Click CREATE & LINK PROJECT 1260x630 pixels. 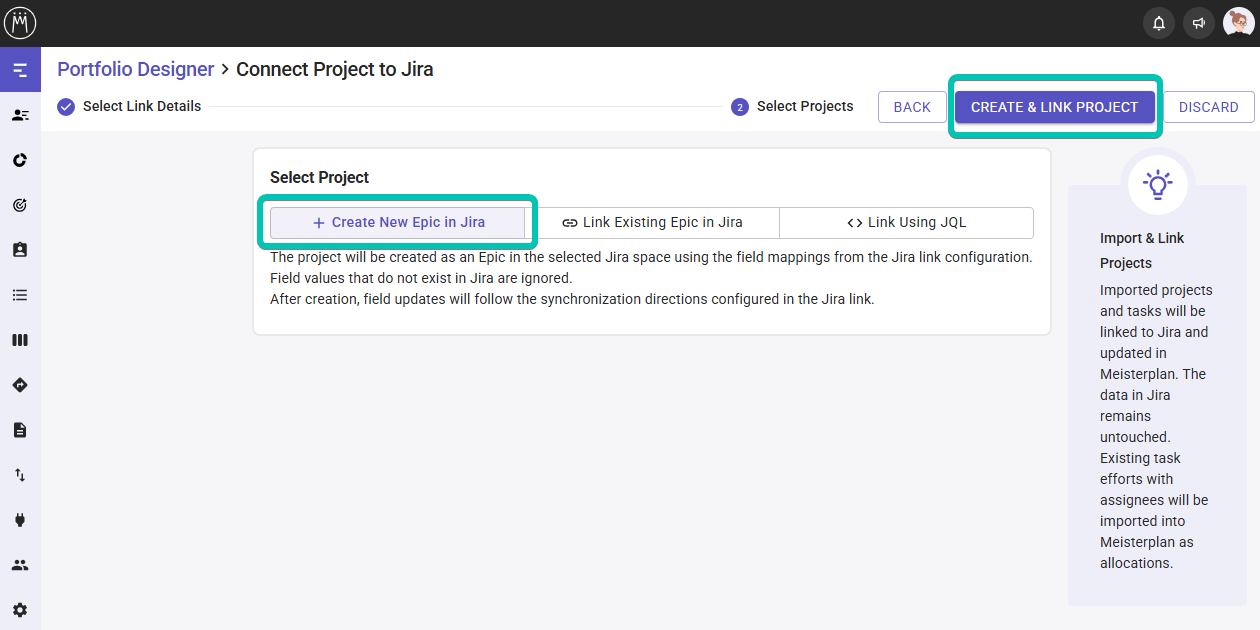coord(1054,107)
